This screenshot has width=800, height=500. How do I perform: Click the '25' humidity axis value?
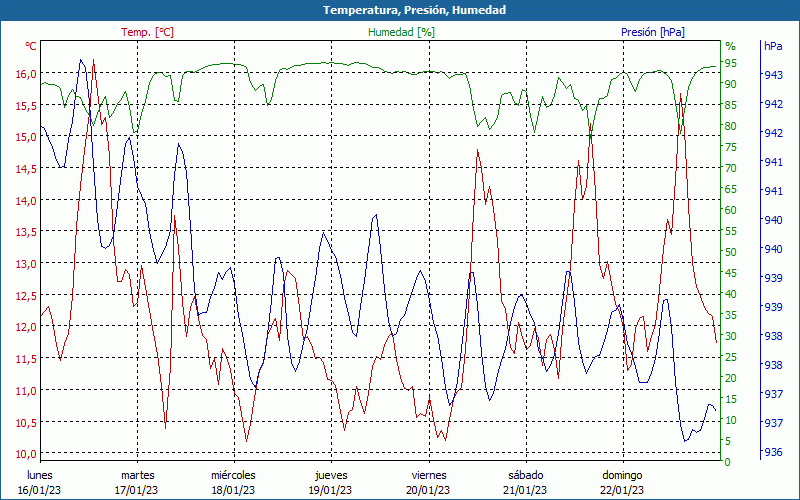(x=731, y=357)
